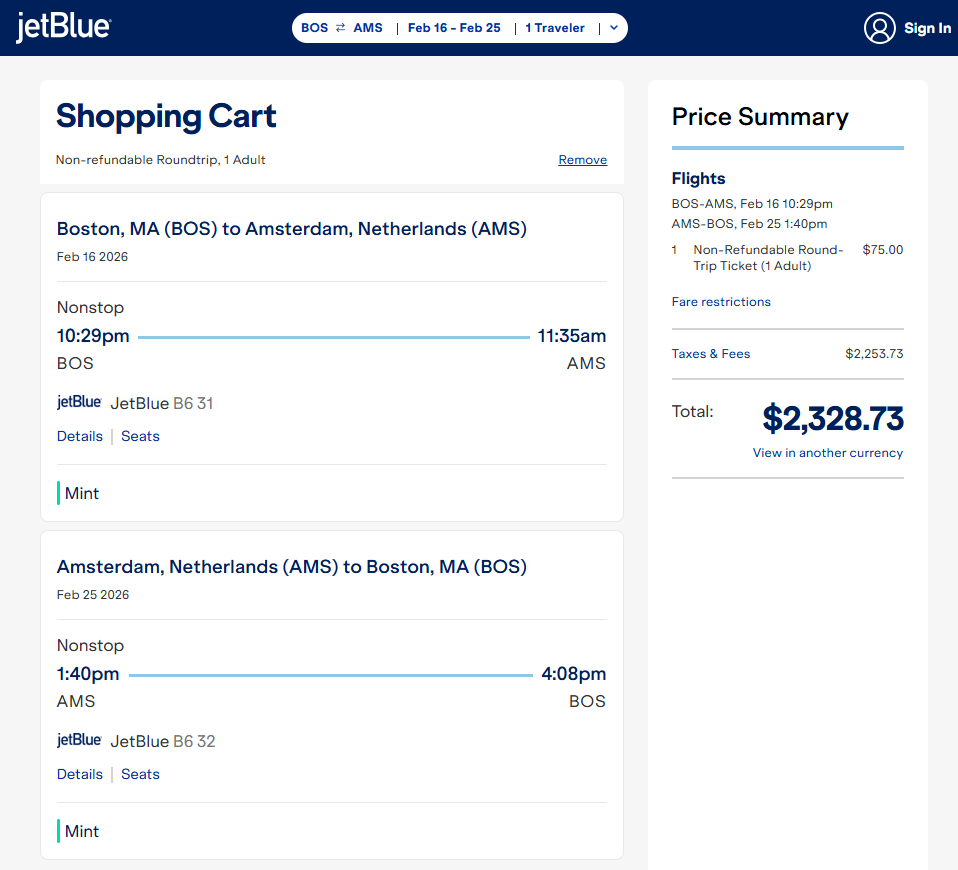Open Details for Amsterdam to Boston flight
The image size is (958, 870).
[79, 774]
